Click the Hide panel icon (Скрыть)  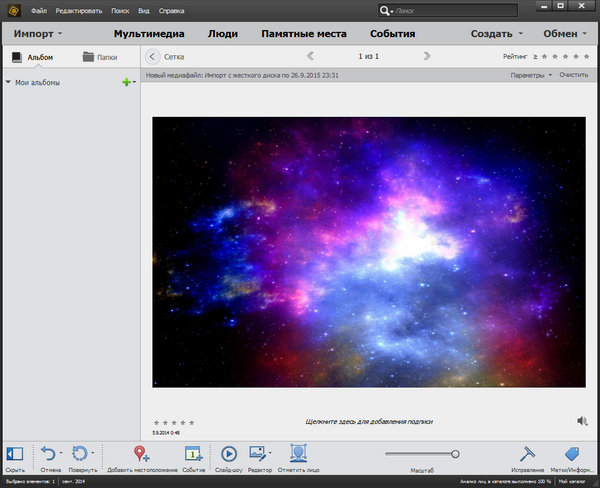pyautogui.click(x=14, y=454)
